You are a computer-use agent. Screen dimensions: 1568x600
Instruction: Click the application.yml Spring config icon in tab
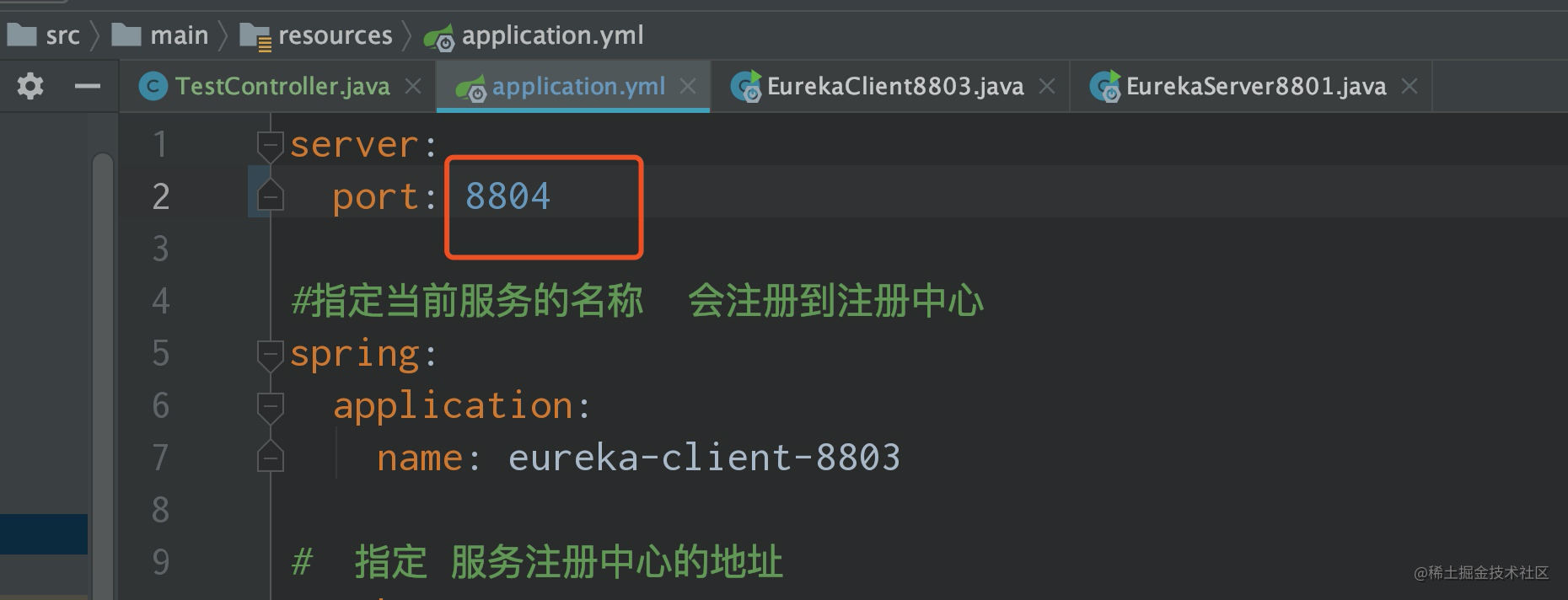pyautogui.click(x=470, y=88)
